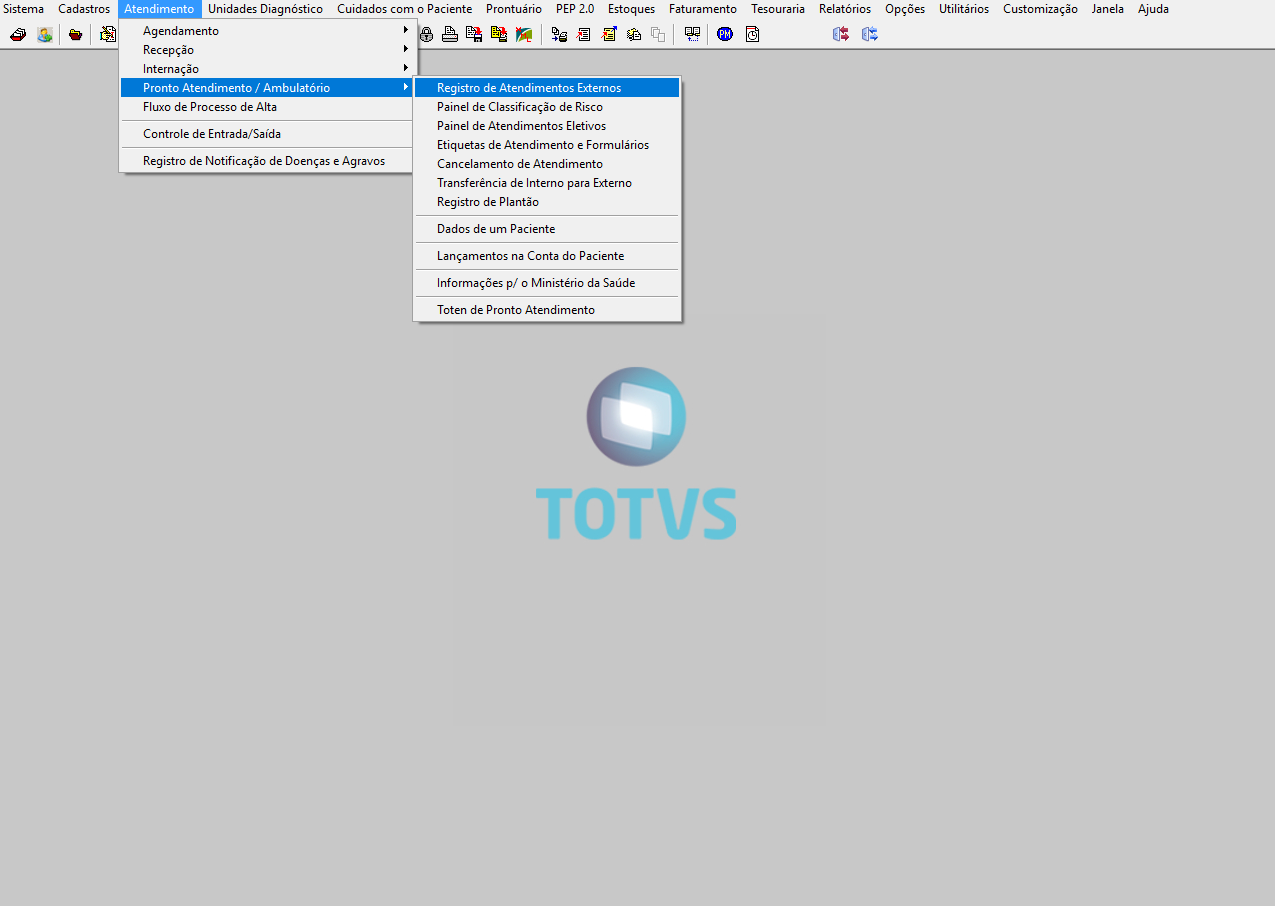1275x906 pixels.
Task: Open Registro de Notificação de Doenças e Agravos
Action: click(267, 161)
